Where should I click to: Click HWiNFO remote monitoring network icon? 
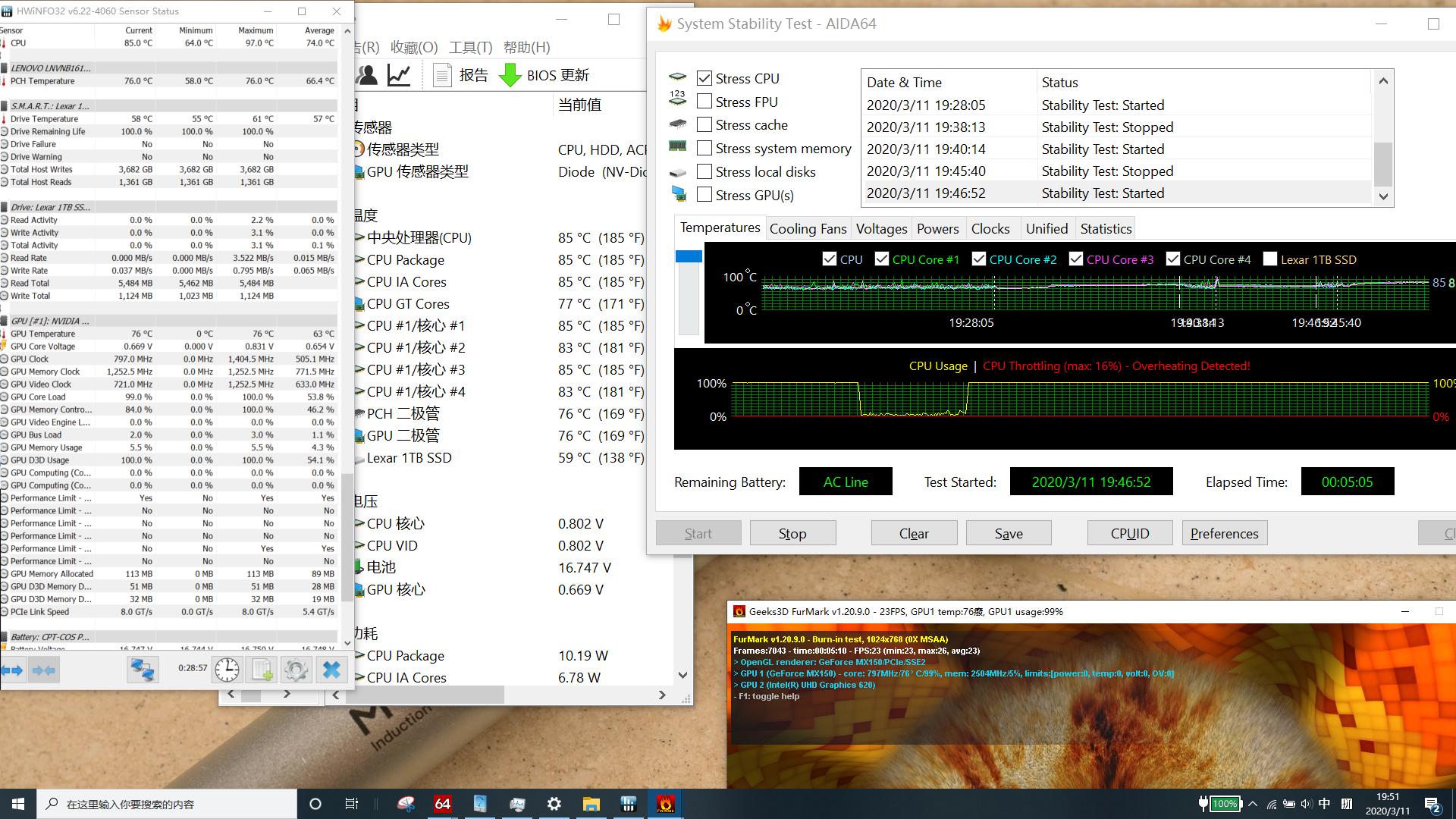click(142, 670)
